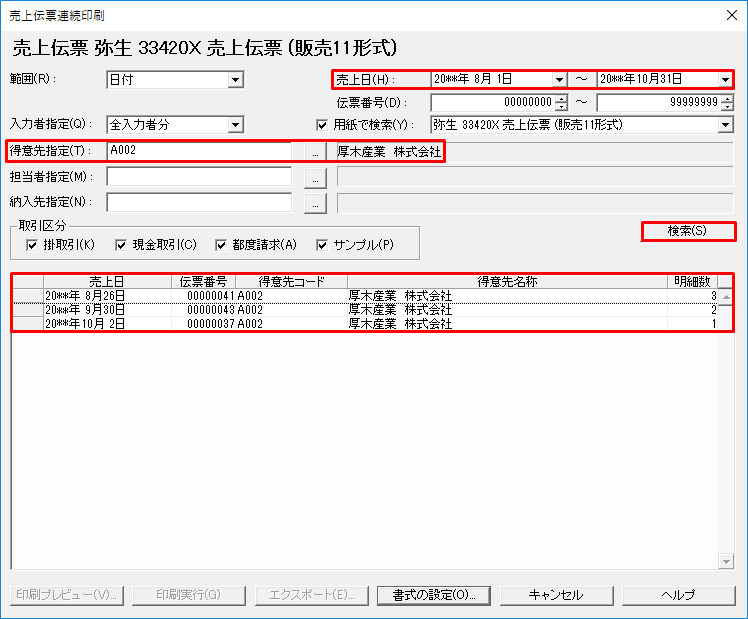
Task: Select the row with slip 00000043
Action: click(x=365, y=310)
